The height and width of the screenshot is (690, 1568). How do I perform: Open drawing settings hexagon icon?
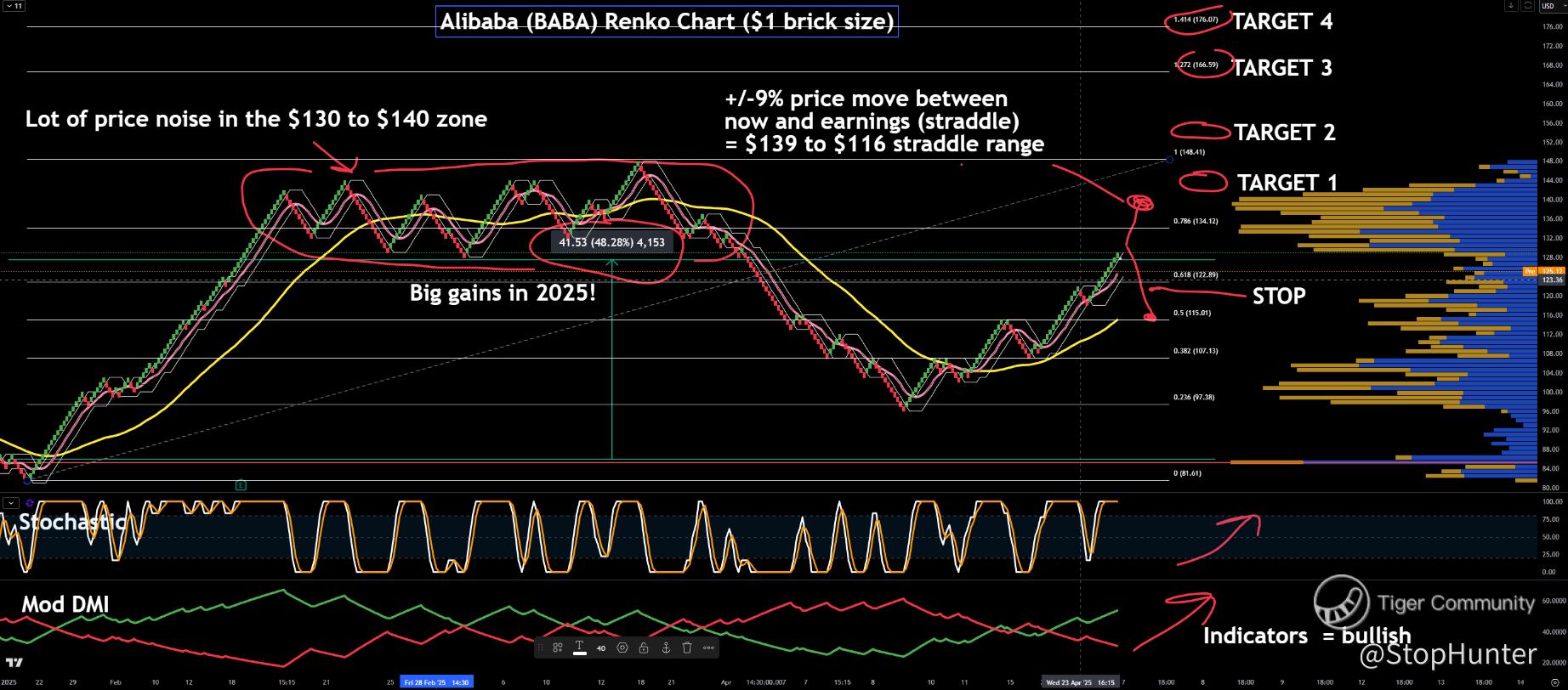[x=622, y=648]
